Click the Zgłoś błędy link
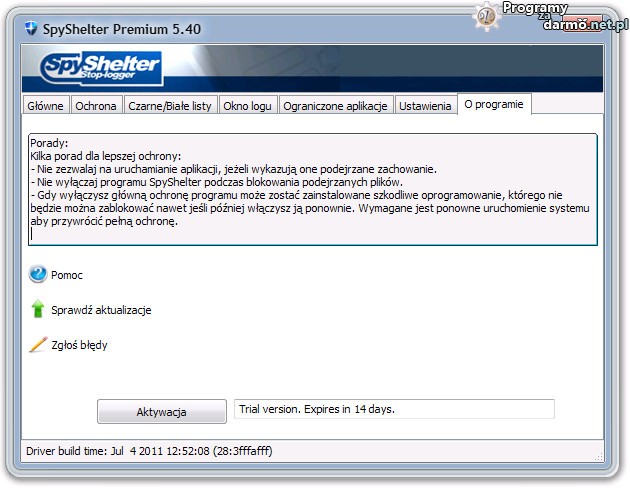630x488 pixels. coord(79,346)
